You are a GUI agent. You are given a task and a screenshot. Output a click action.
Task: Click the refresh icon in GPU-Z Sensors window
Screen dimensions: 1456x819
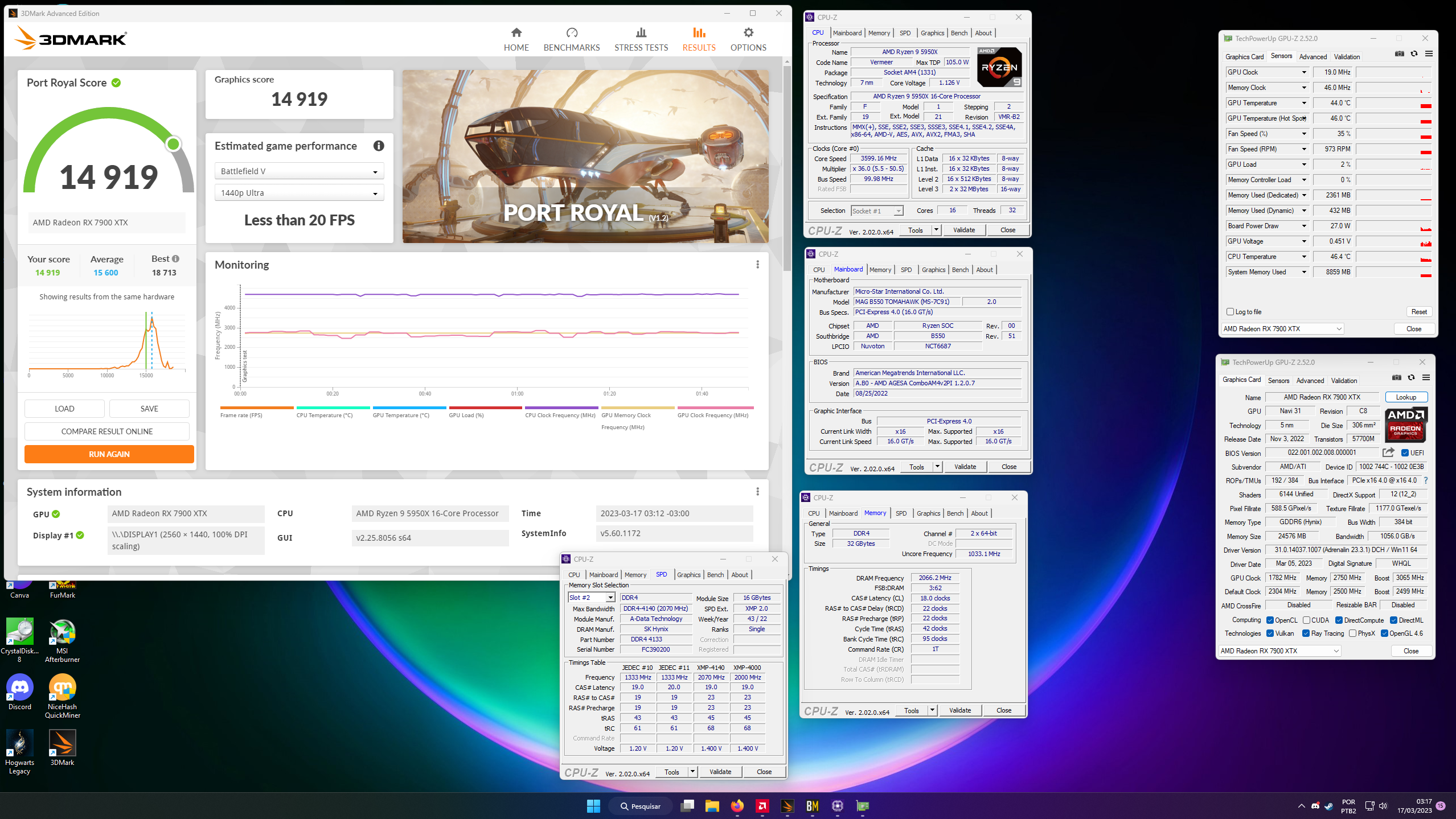1414,54
